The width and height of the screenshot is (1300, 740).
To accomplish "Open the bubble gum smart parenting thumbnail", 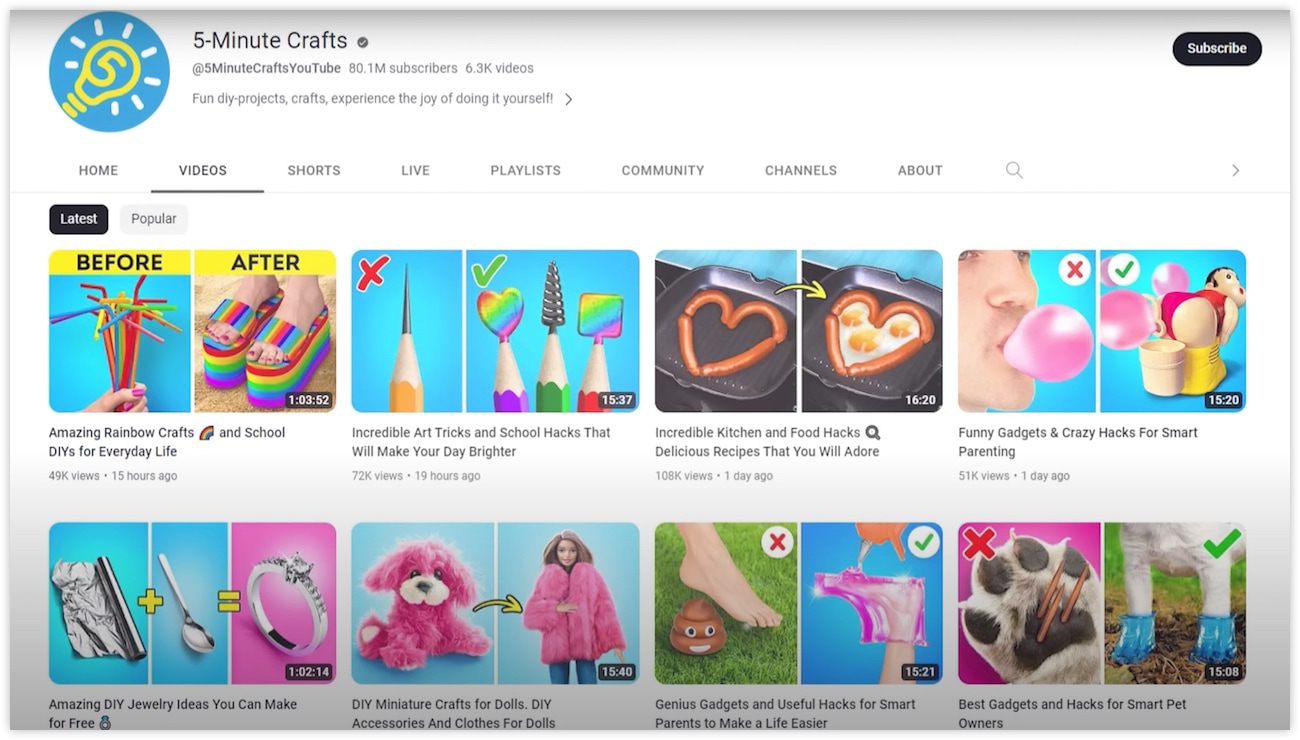I will tap(1102, 331).
